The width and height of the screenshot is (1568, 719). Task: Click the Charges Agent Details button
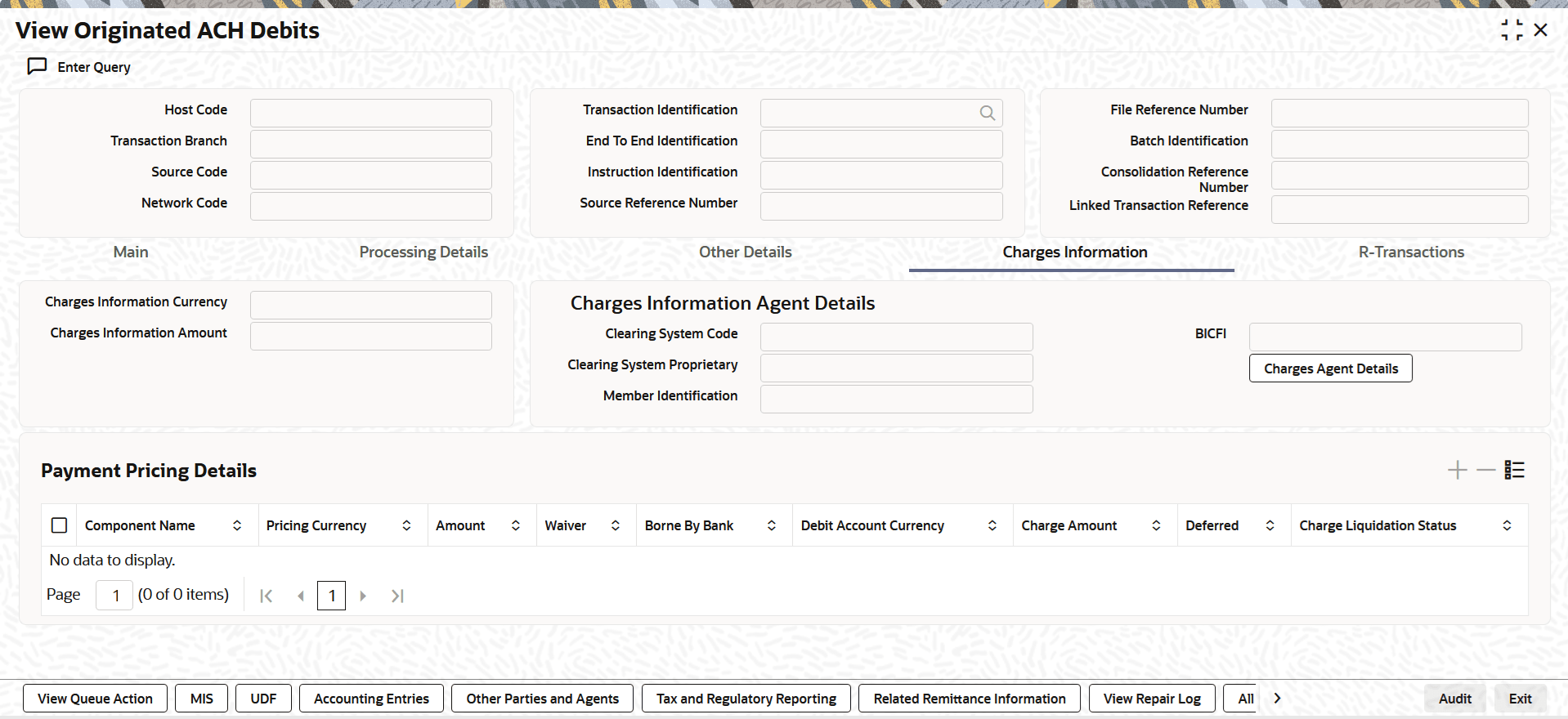point(1331,368)
